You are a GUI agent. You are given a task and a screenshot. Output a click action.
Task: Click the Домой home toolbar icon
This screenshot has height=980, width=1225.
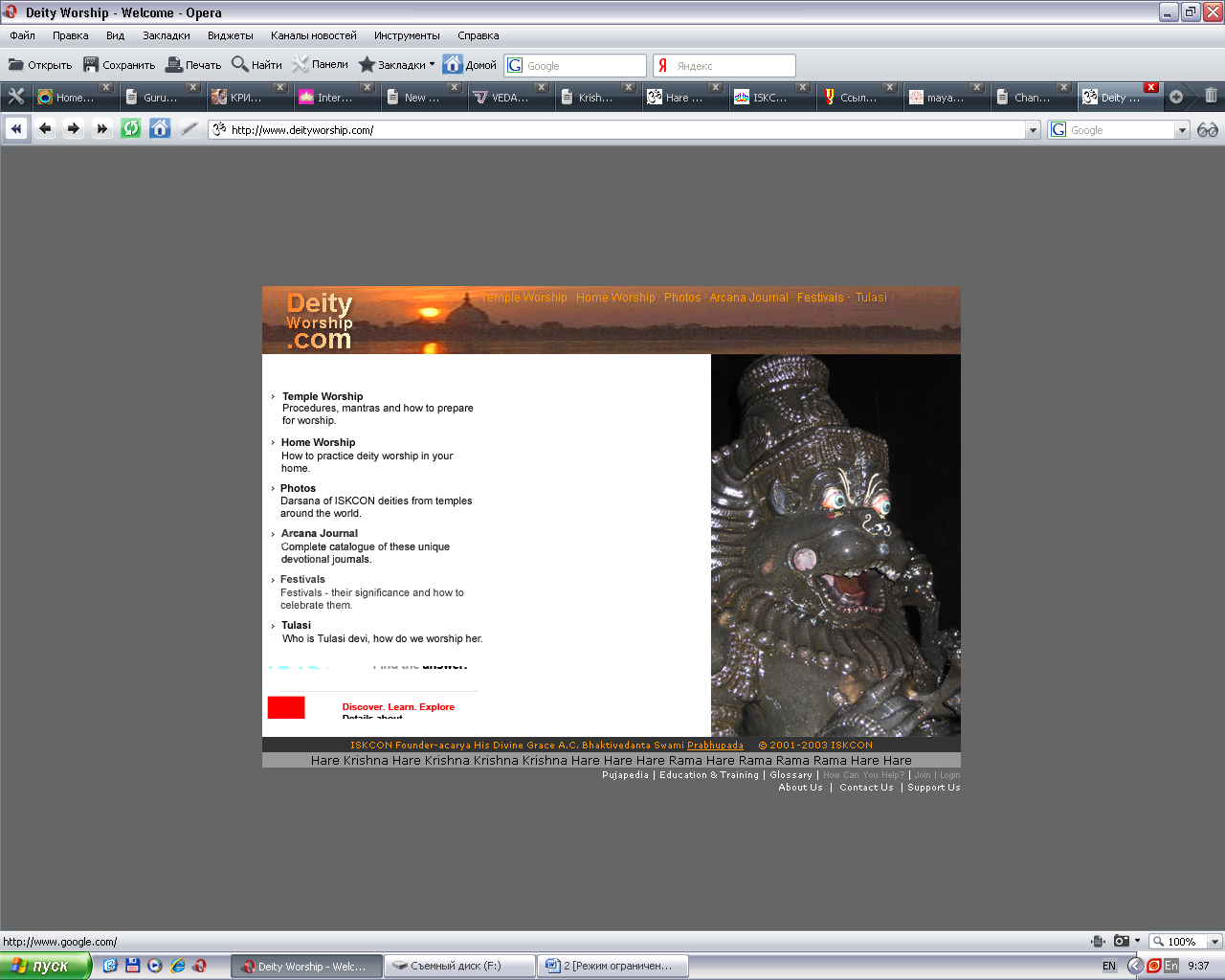click(x=470, y=65)
